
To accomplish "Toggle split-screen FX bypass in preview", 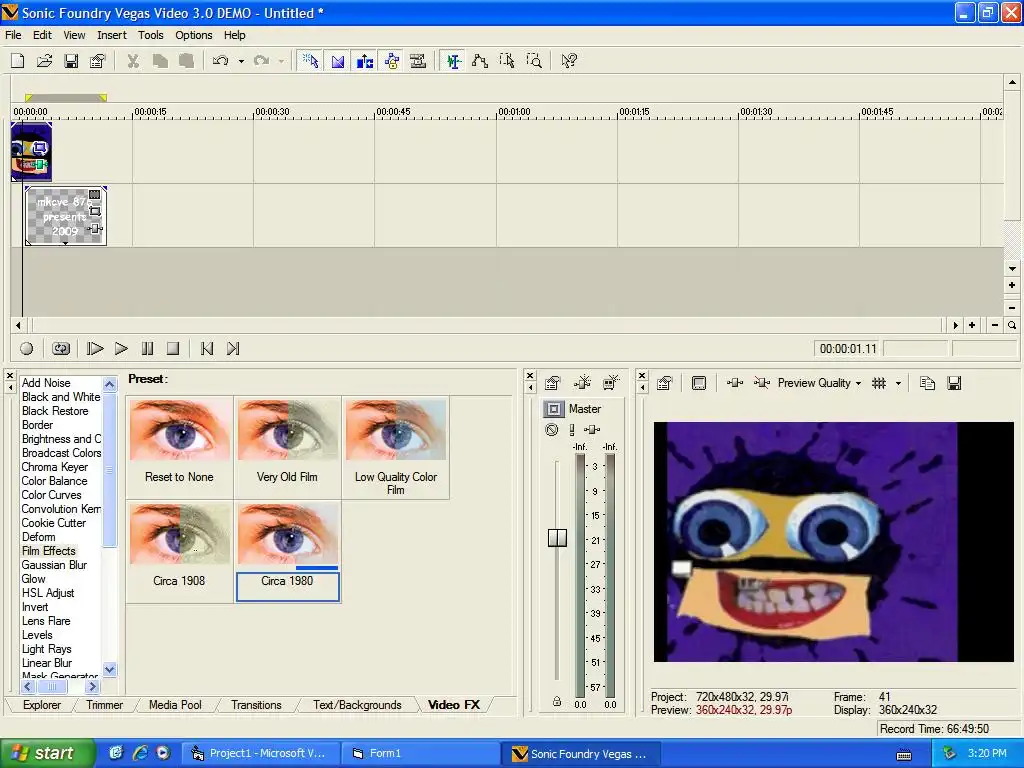I will click(761, 383).
